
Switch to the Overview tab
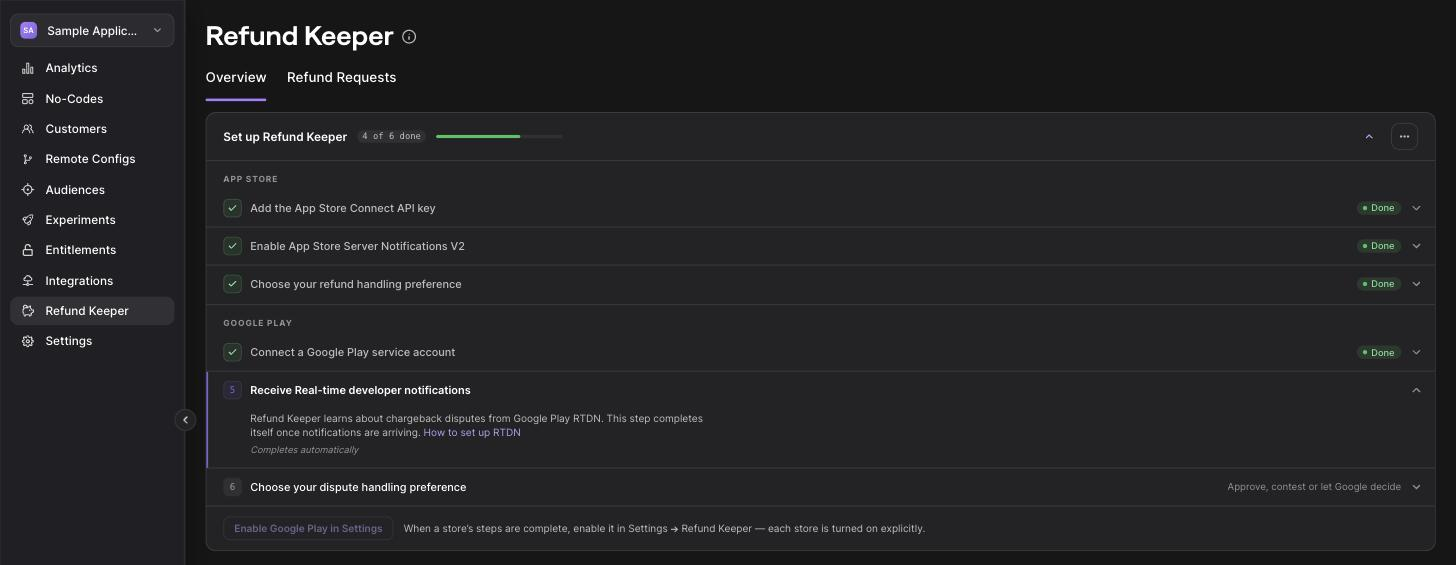(x=236, y=77)
